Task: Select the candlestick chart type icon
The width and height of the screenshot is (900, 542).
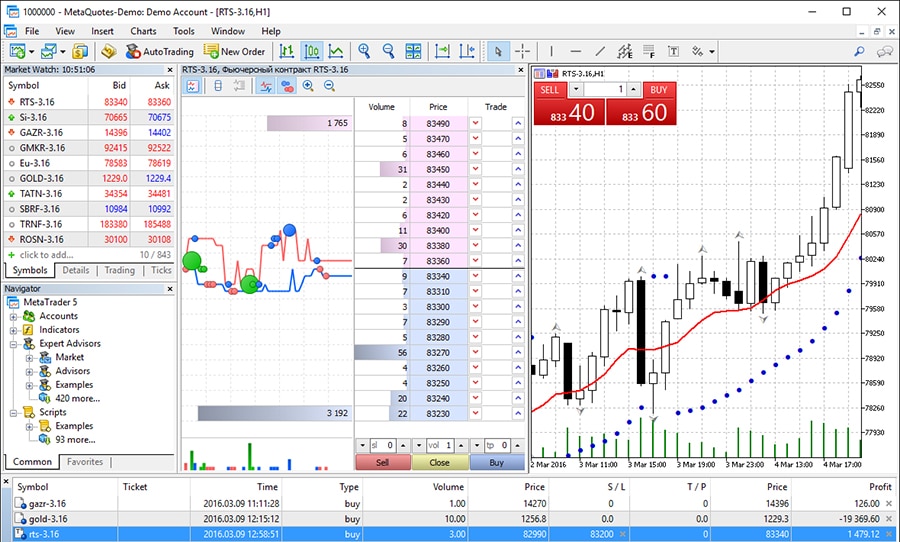Action: point(312,51)
